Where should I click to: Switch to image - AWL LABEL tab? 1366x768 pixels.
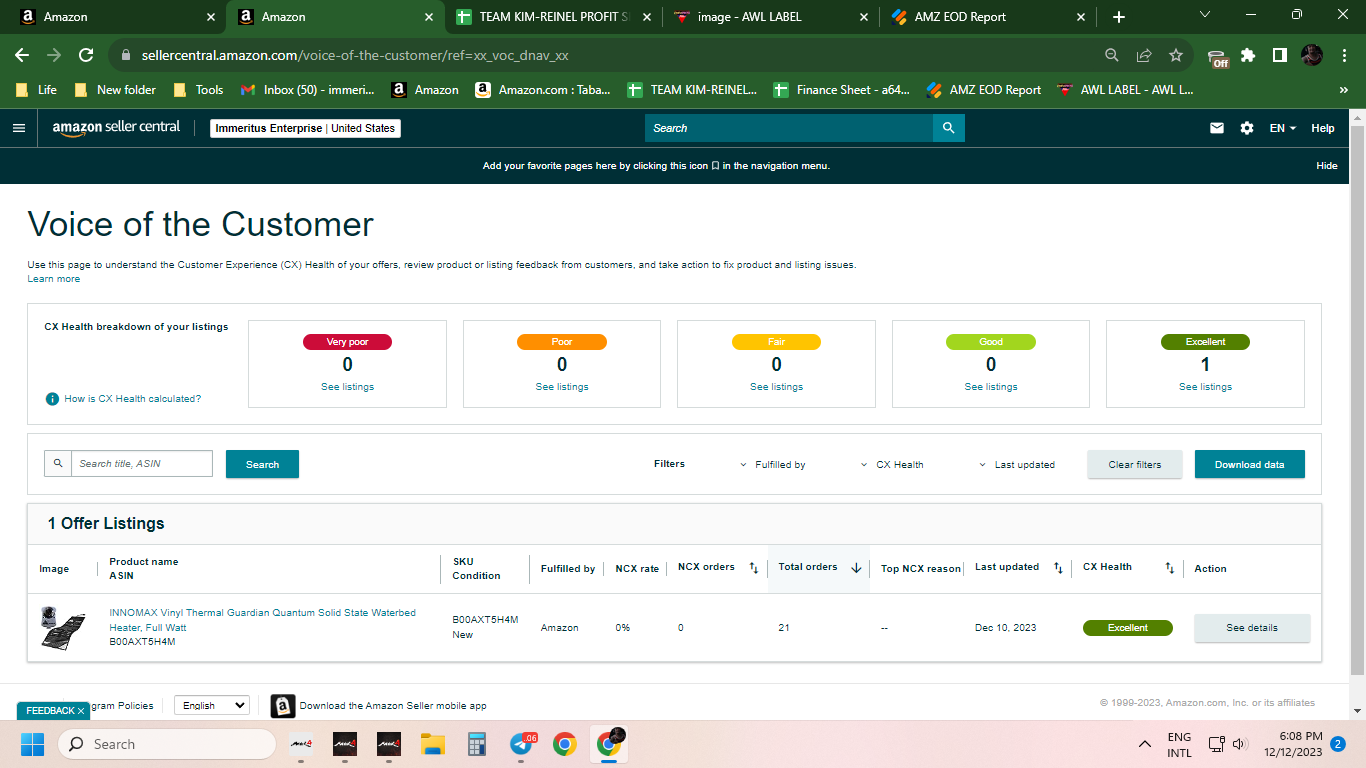(x=769, y=17)
